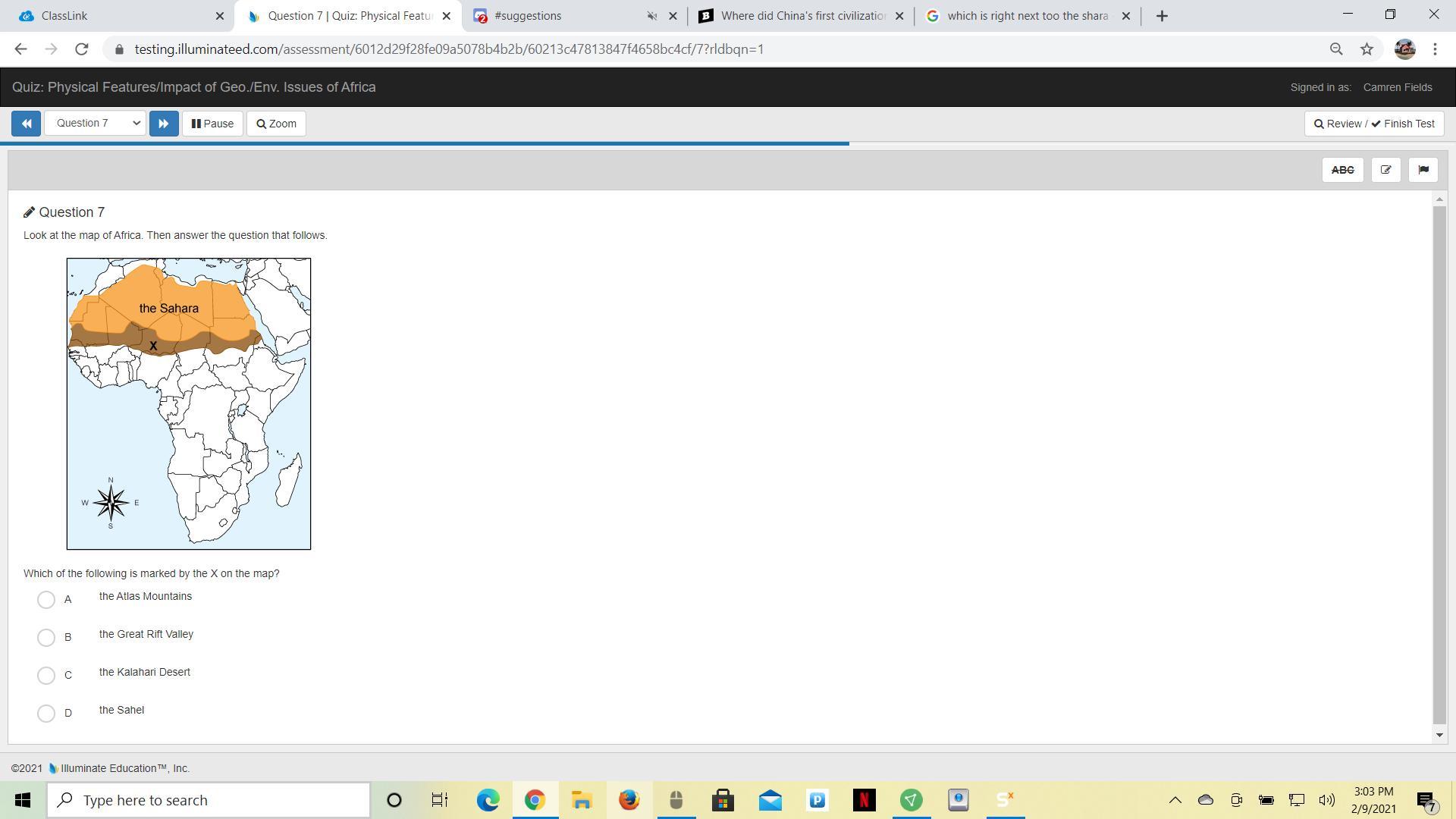
Task: Go to the previous question arrow button
Action: 26,124
